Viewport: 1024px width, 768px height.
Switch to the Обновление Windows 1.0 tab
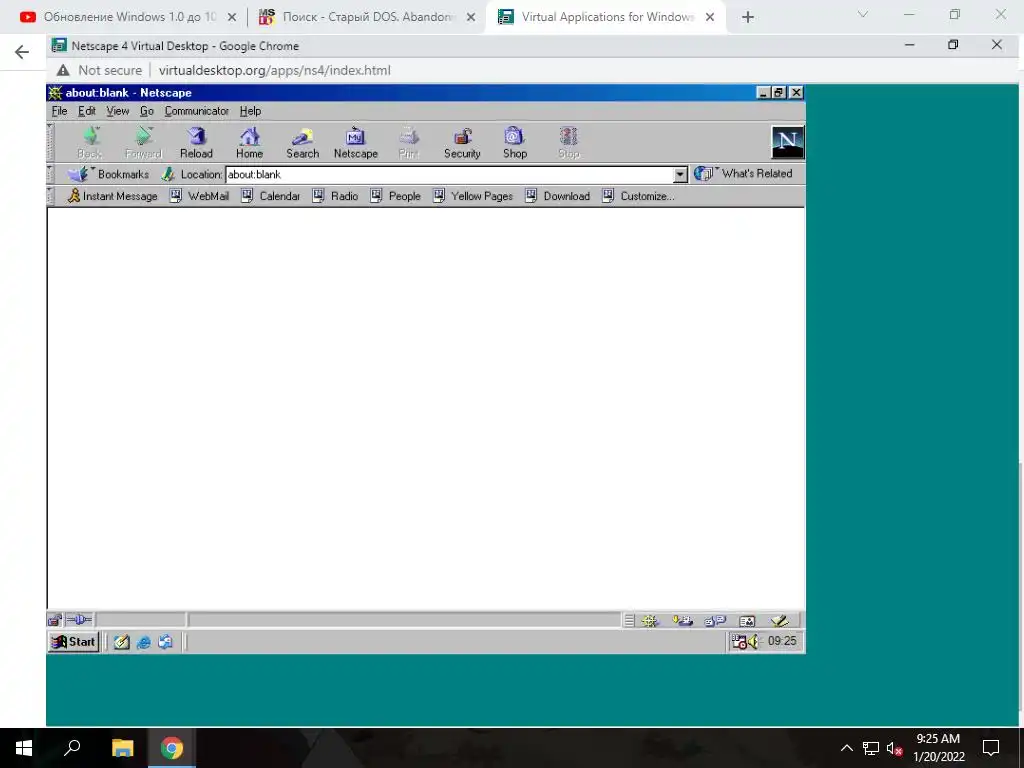click(x=128, y=17)
